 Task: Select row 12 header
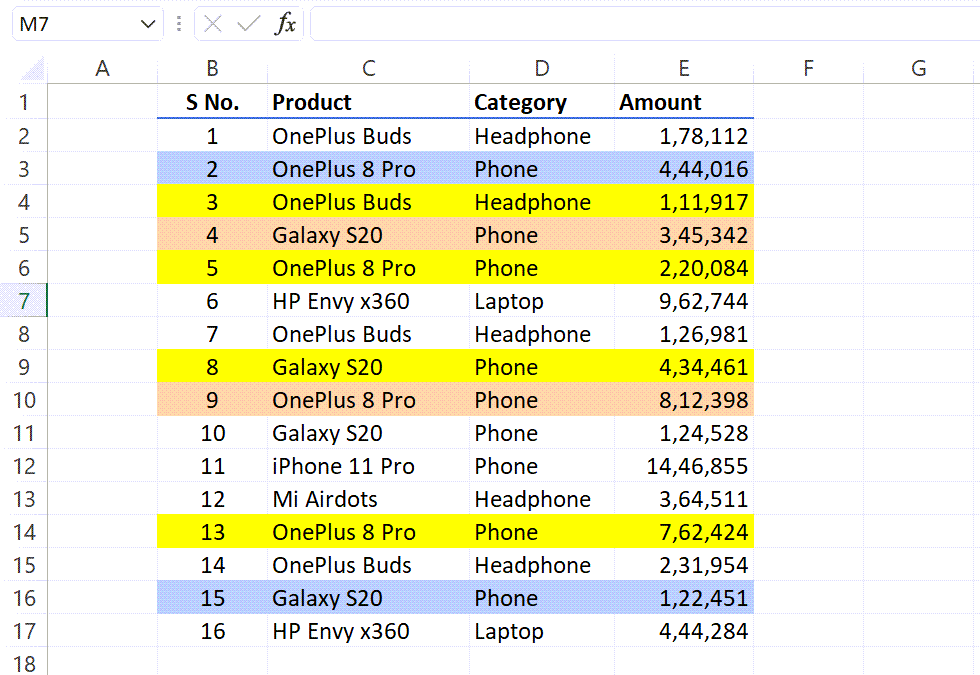(x=25, y=465)
